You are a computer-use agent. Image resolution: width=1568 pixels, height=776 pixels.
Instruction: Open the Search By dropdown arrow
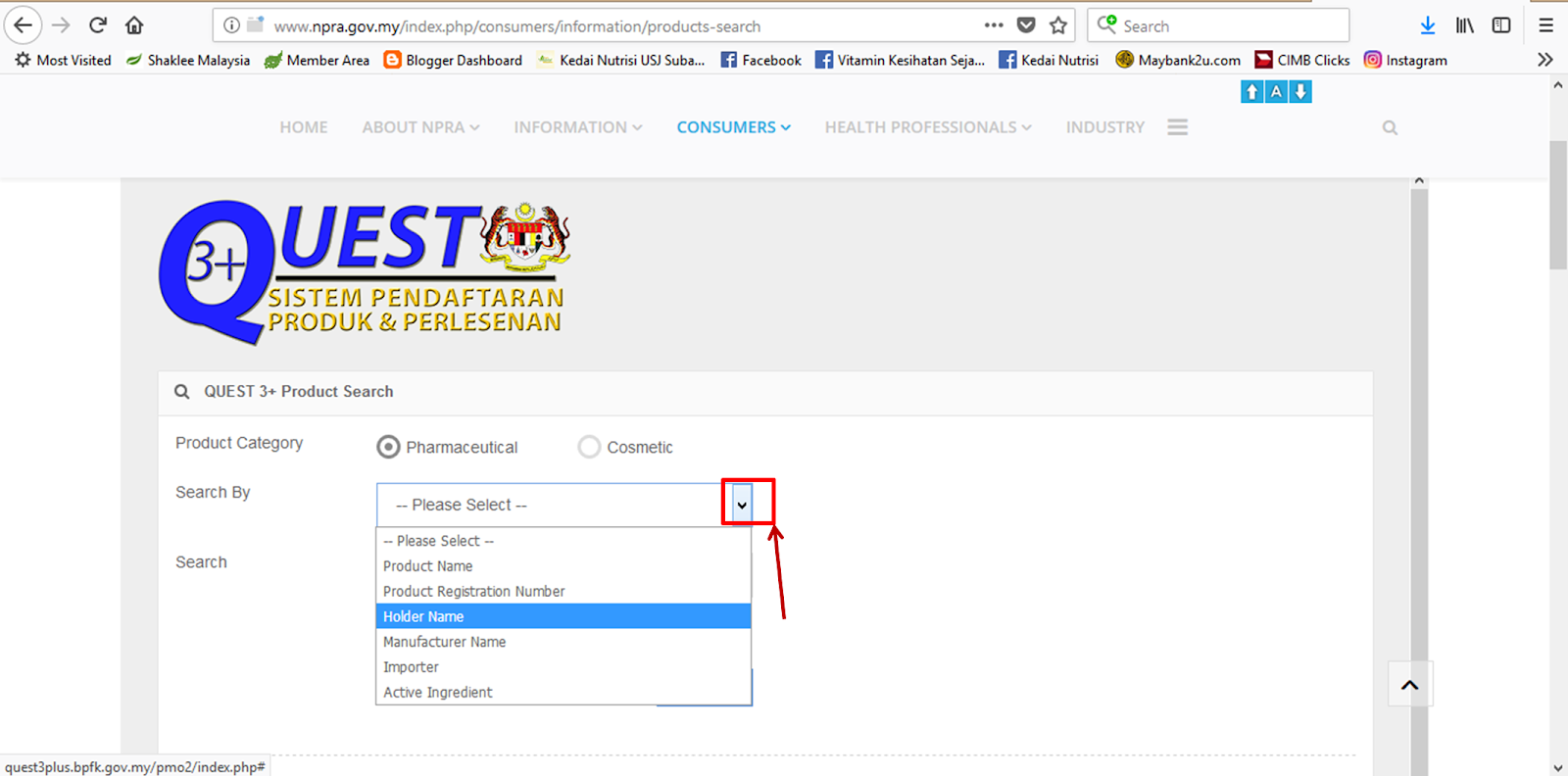pyautogui.click(x=742, y=505)
